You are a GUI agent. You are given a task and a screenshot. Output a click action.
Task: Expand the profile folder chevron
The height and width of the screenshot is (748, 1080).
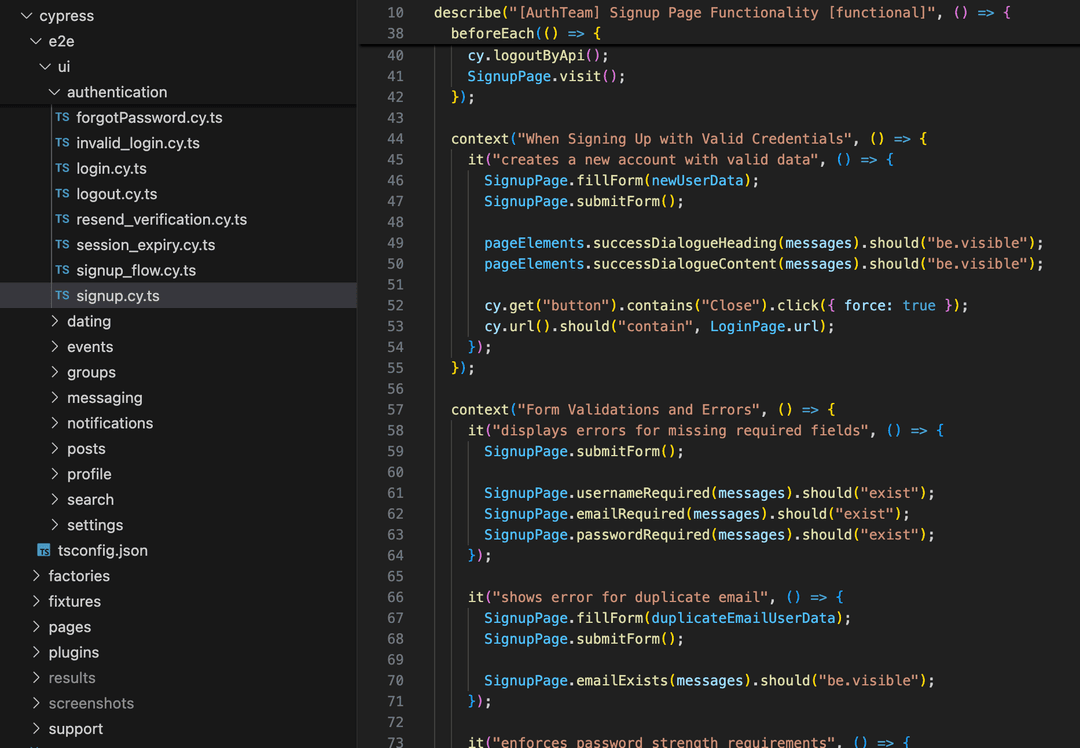54,474
